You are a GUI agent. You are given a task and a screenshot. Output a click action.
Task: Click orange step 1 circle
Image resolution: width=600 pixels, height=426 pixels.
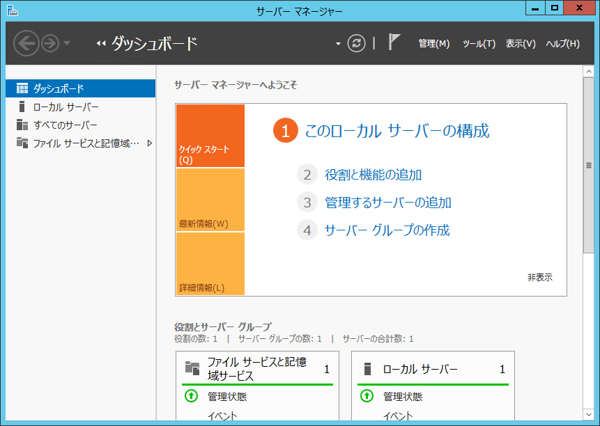coord(285,131)
